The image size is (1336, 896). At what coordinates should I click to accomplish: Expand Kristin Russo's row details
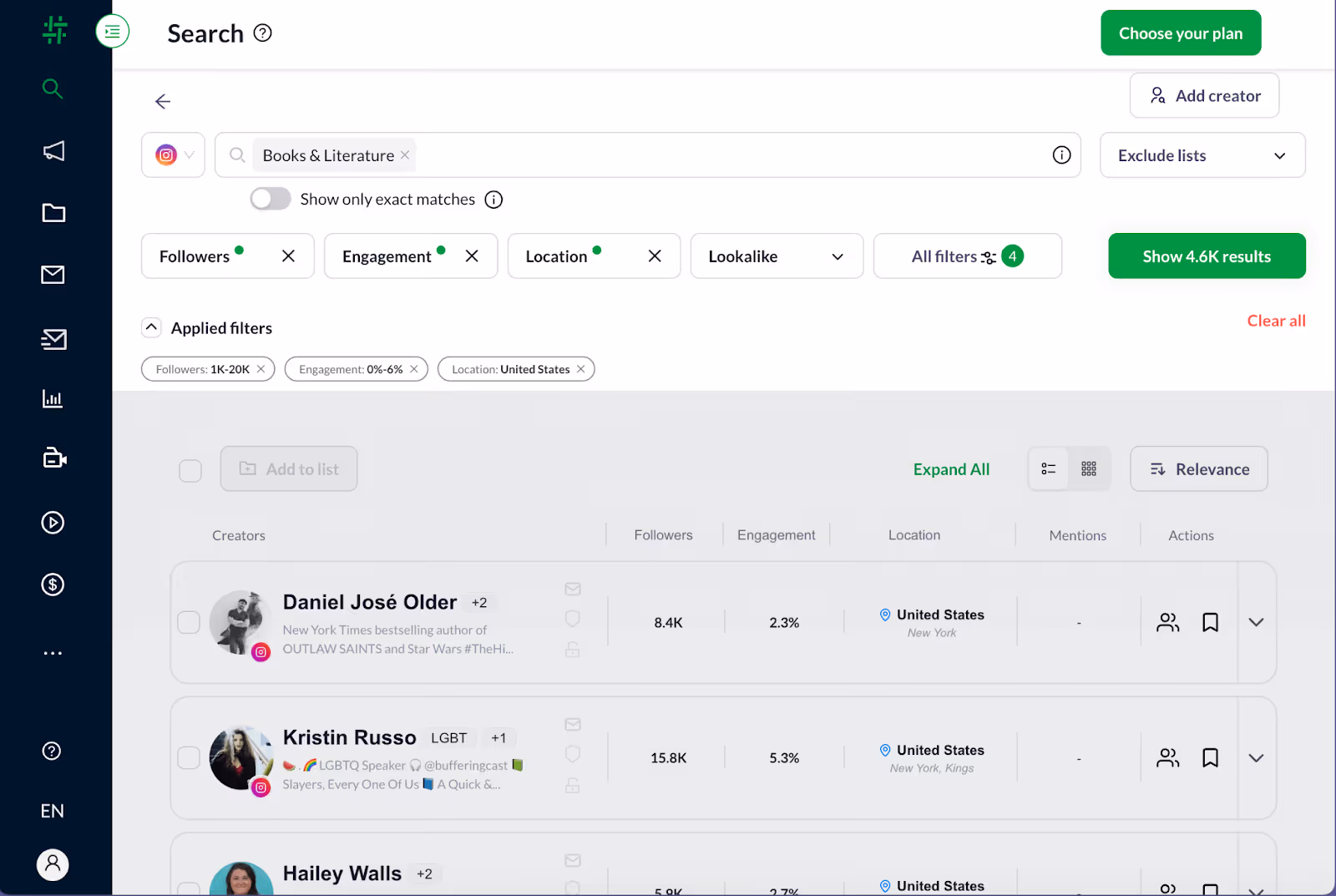click(1256, 757)
